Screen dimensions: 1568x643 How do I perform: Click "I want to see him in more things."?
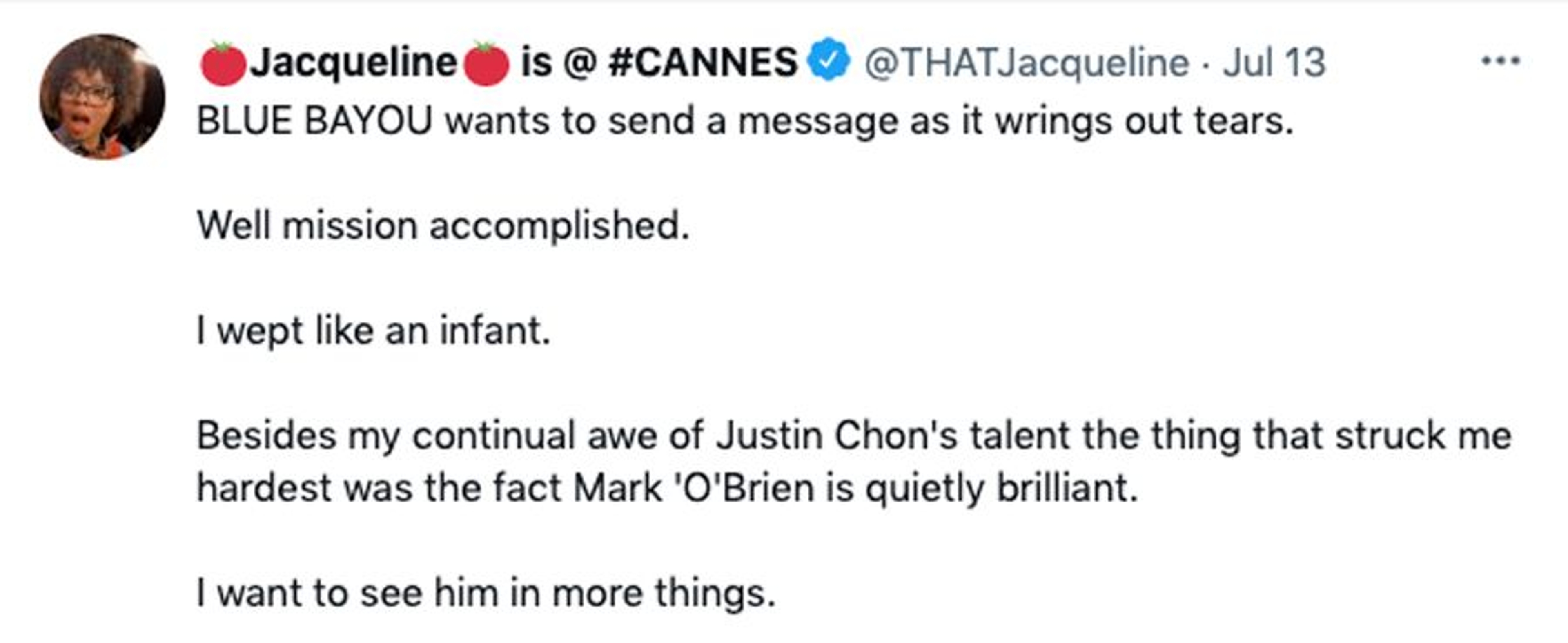click(486, 593)
